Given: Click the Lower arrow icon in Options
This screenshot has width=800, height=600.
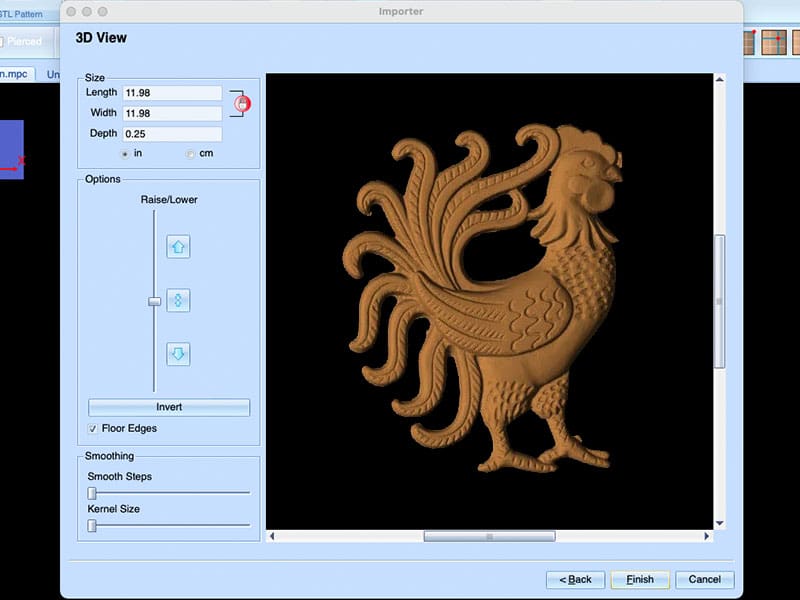Looking at the screenshot, I should [177, 354].
